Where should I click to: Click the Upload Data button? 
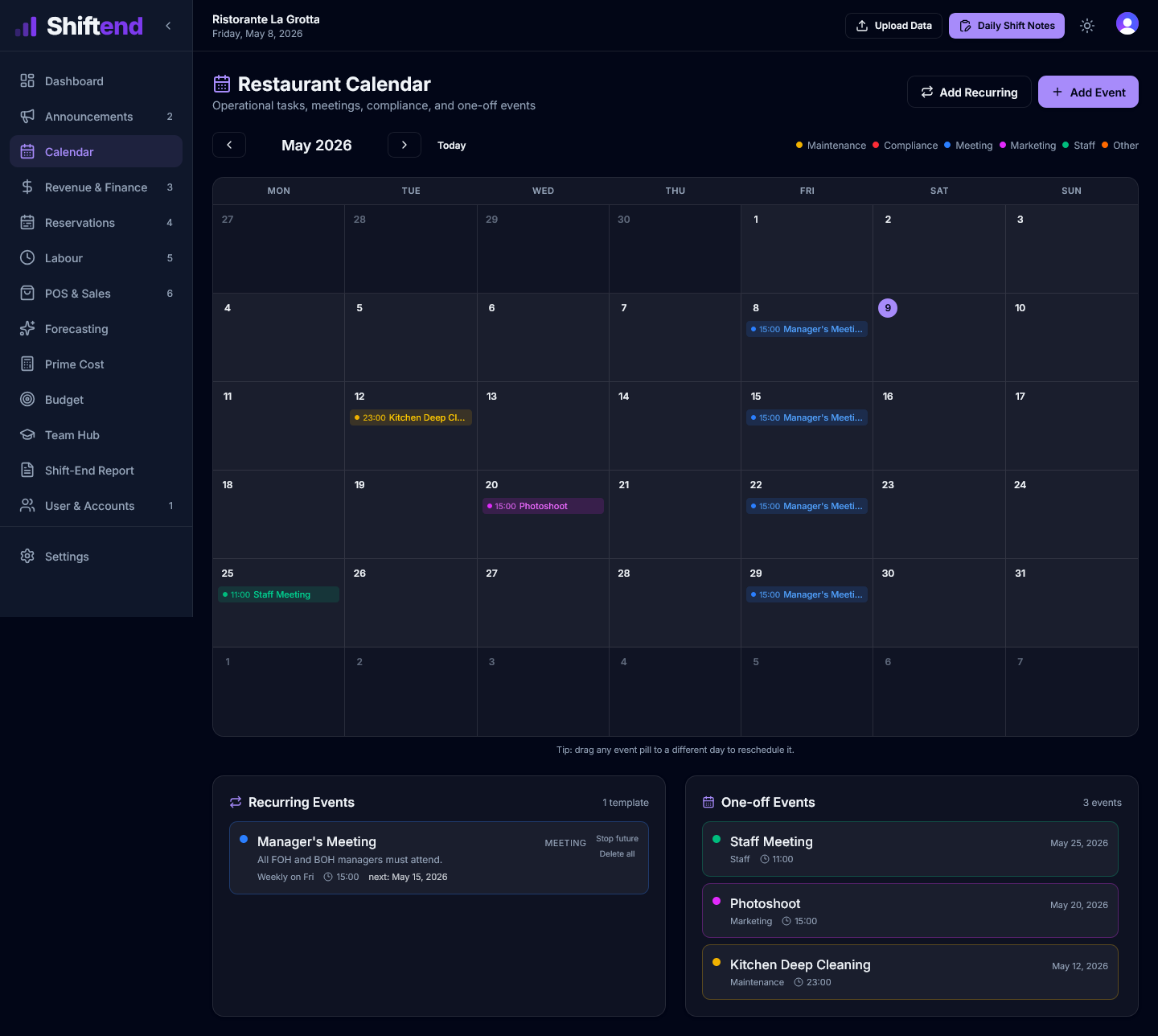click(893, 26)
